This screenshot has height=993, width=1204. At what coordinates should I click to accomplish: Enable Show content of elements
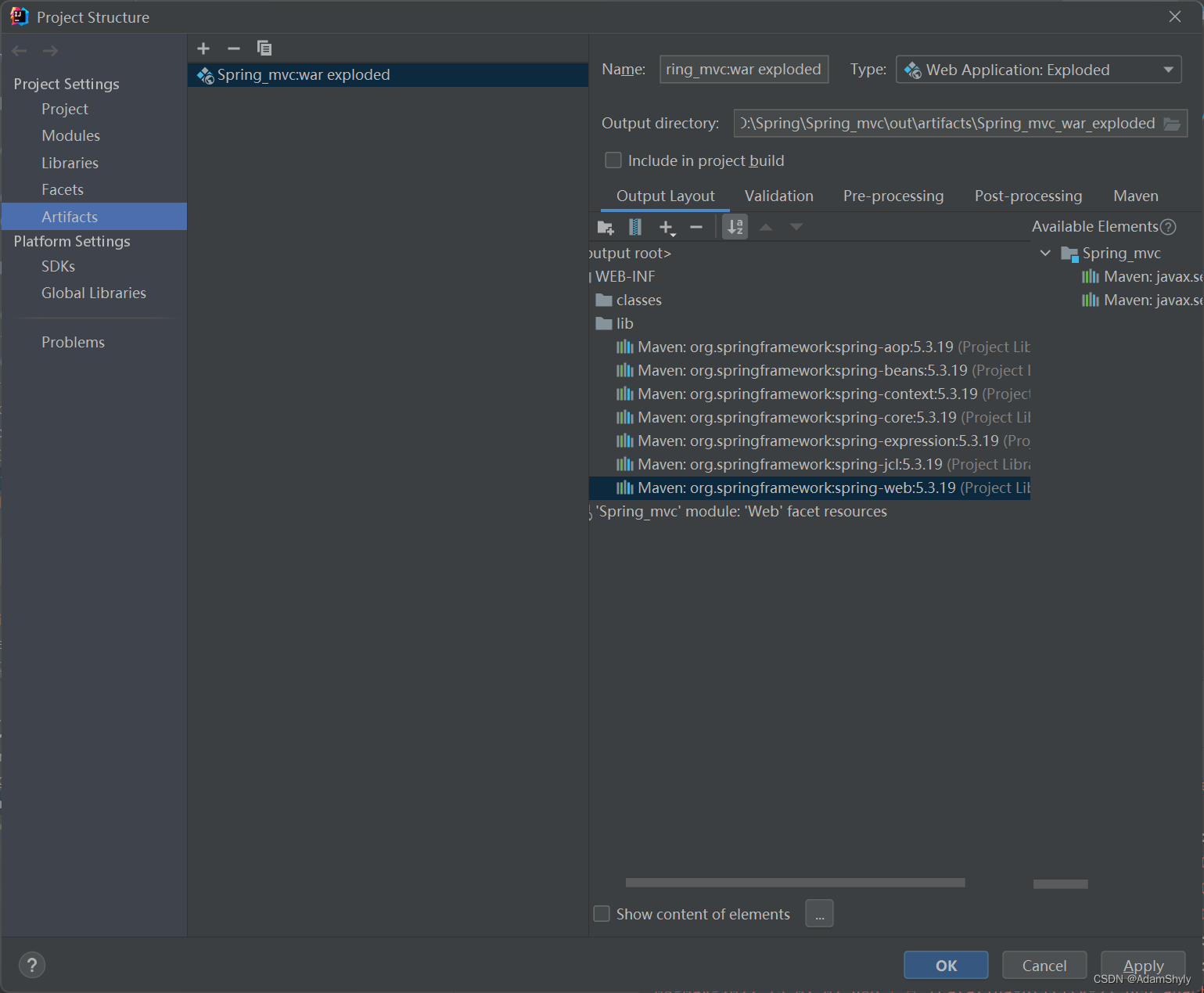[601, 913]
